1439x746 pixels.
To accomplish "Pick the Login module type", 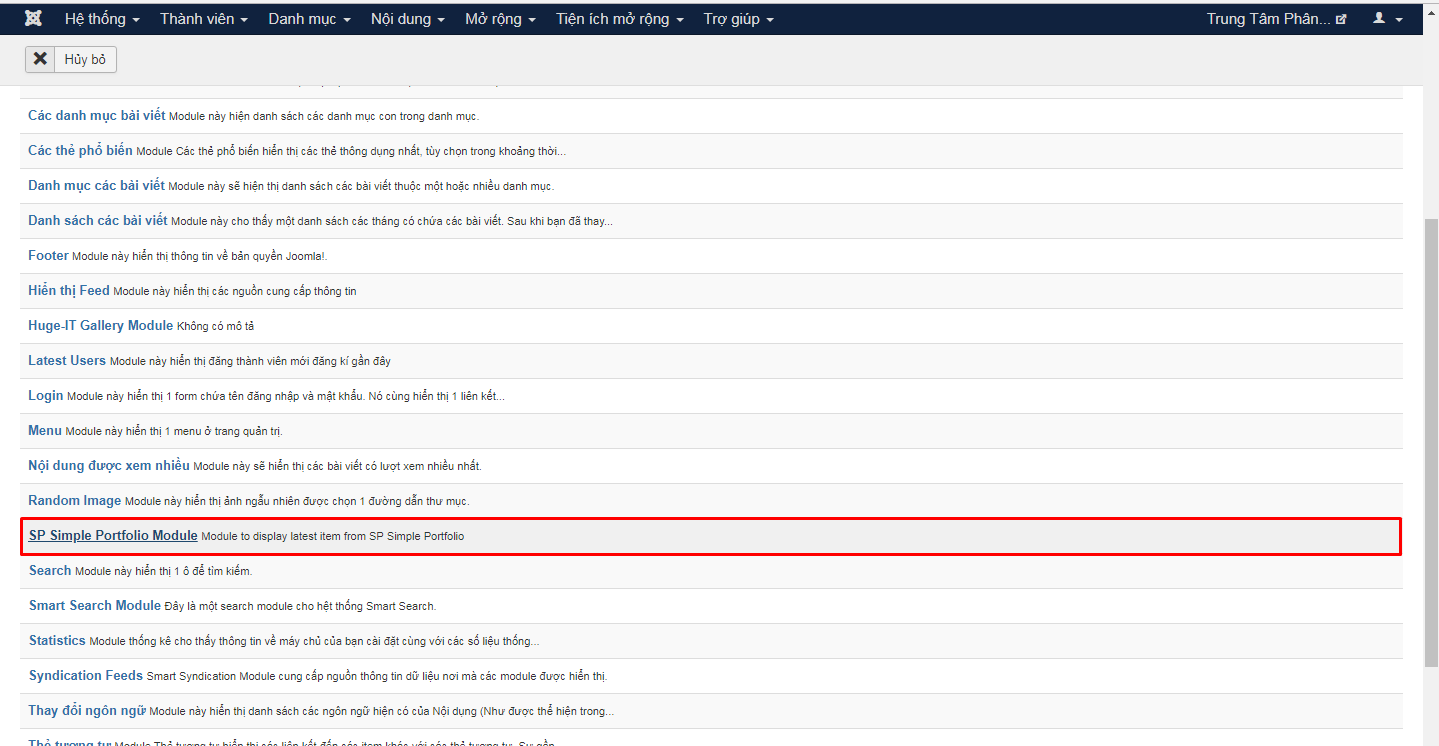I will [x=46, y=395].
